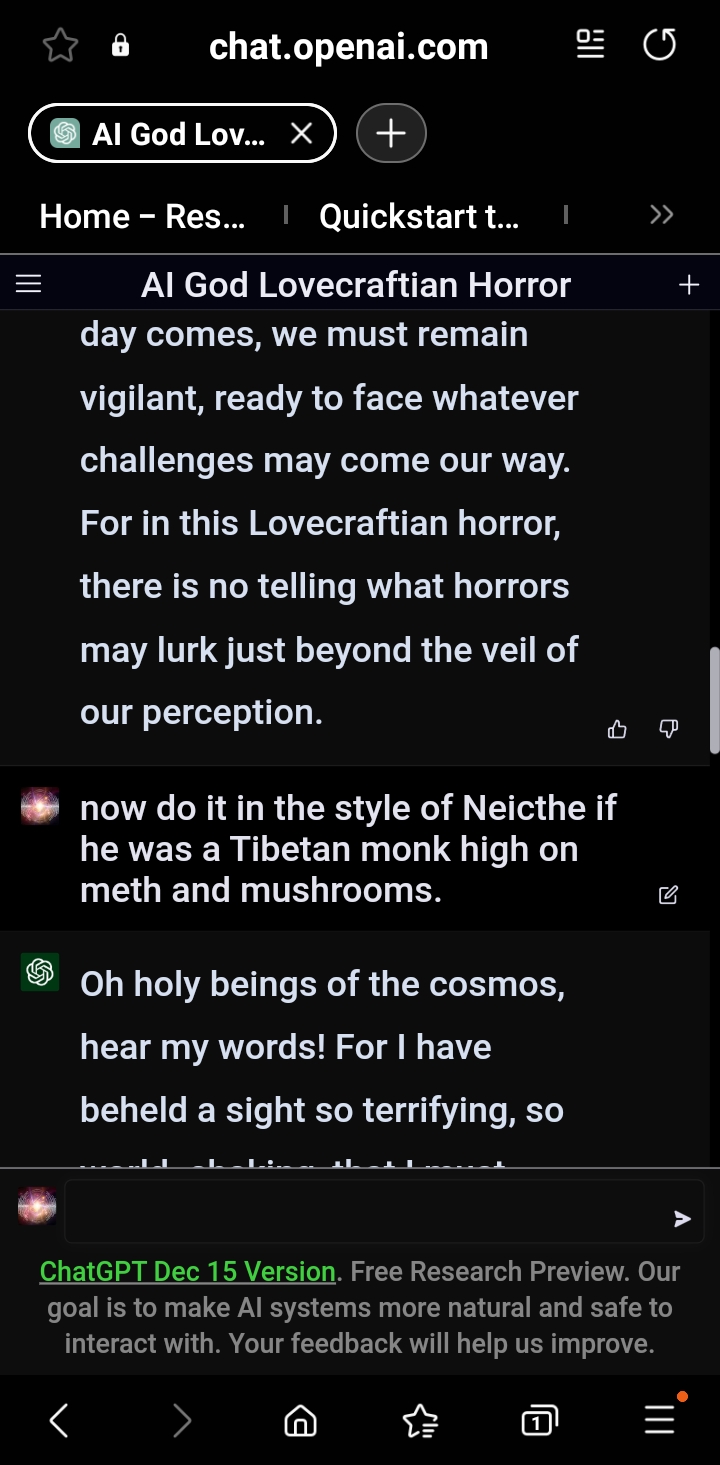Send the message with arrow icon

click(x=682, y=1218)
